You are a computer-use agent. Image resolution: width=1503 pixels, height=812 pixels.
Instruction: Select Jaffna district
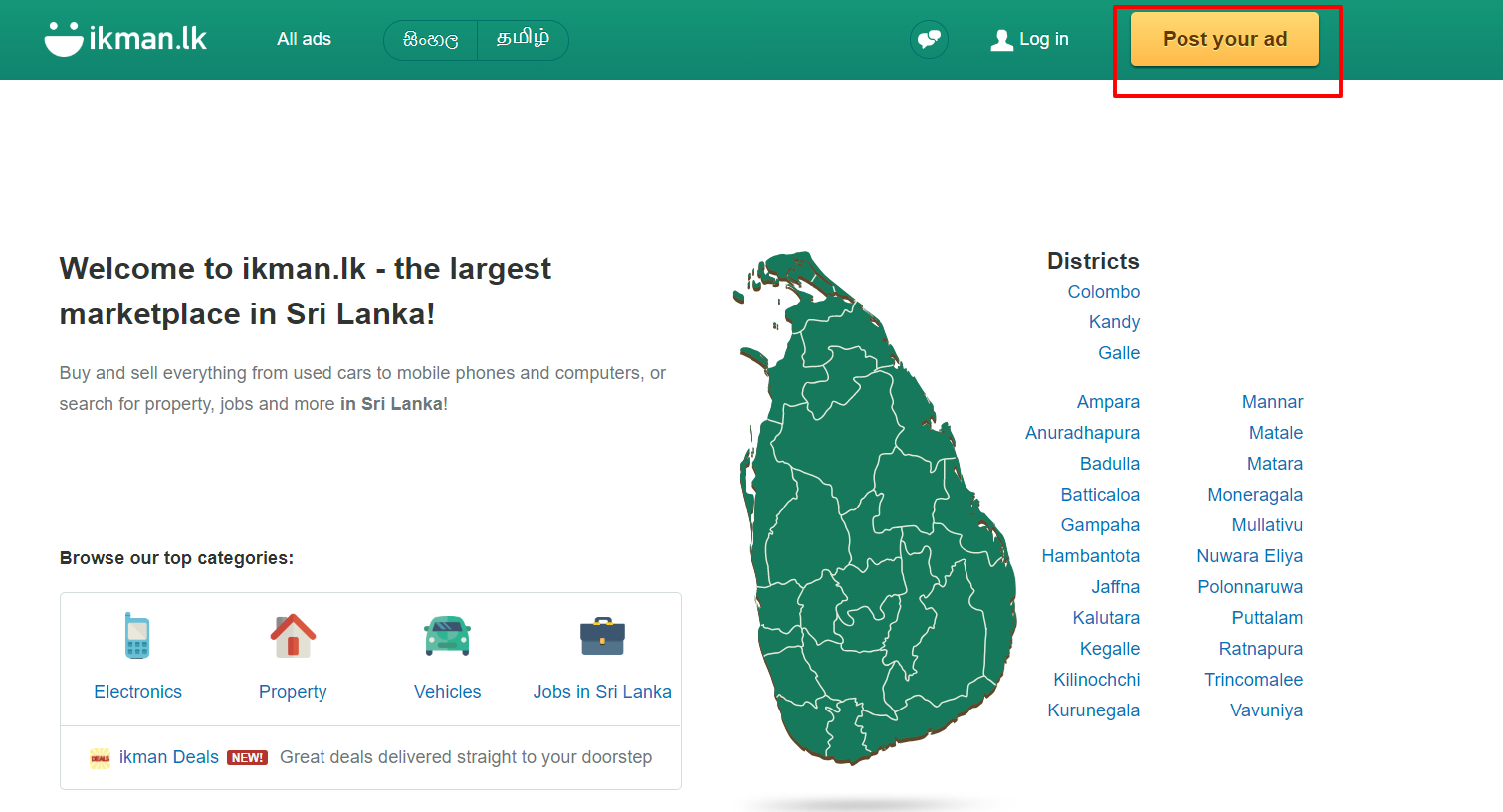click(1116, 587)
